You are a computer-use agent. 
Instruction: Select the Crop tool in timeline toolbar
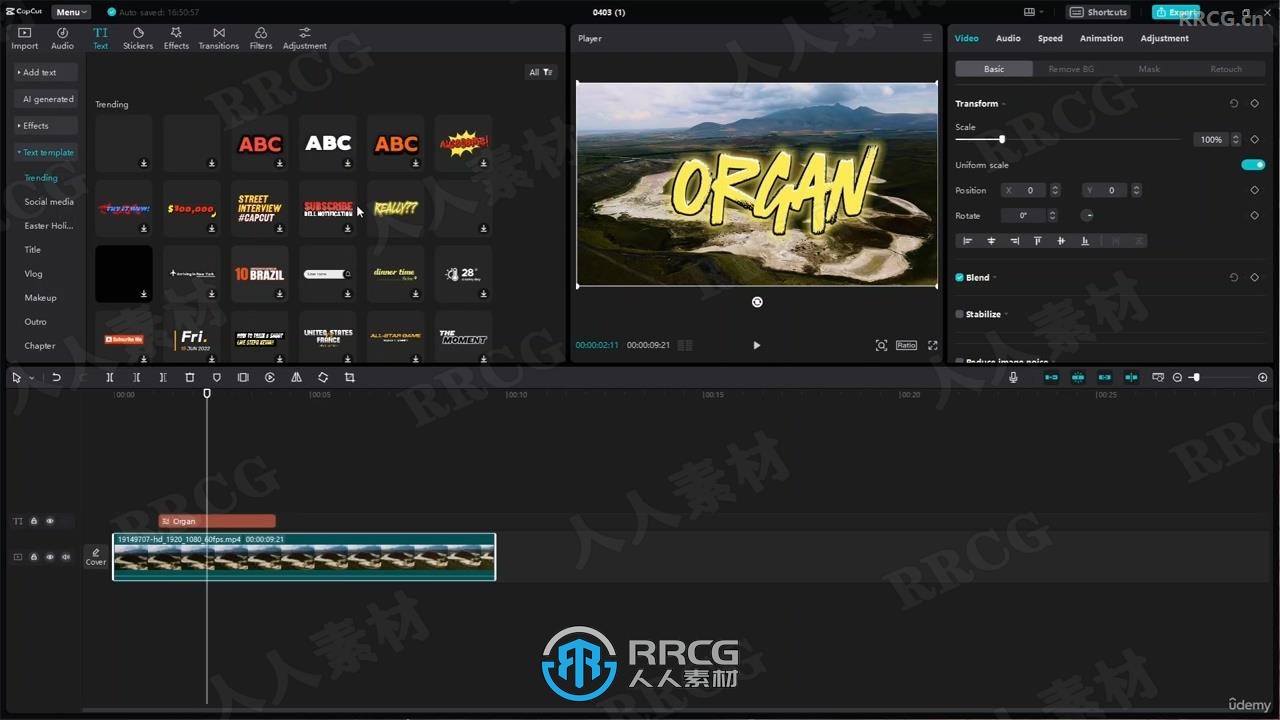point(350,377)
